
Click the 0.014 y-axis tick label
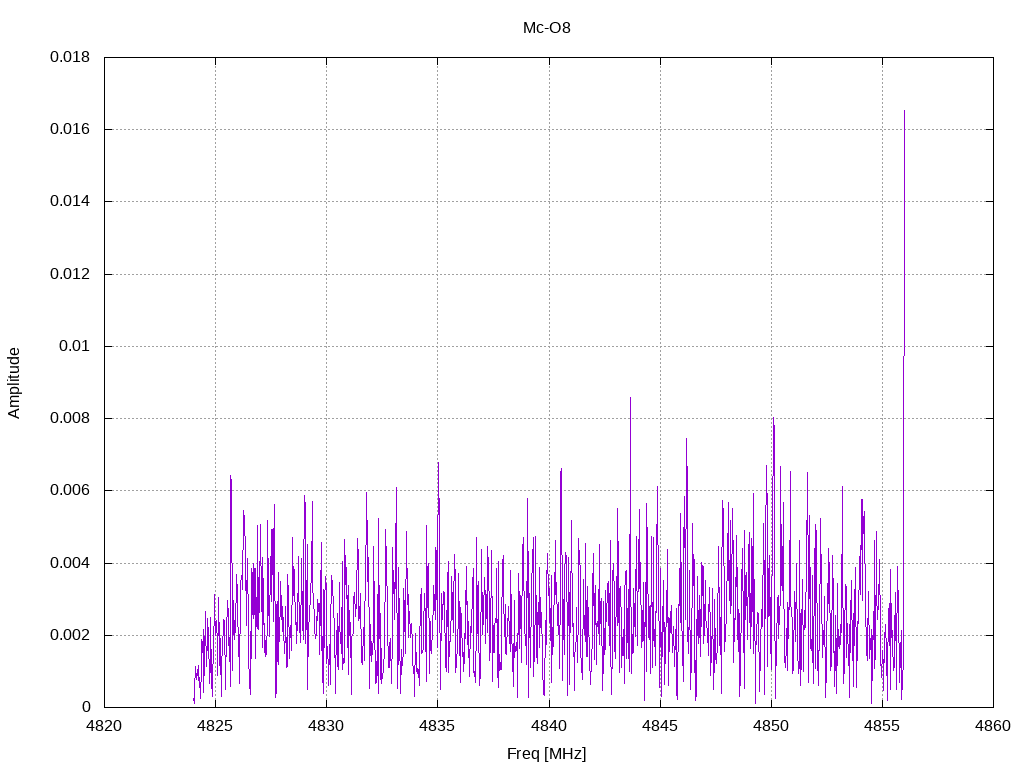pyautogui.click(x=70, y=201)
